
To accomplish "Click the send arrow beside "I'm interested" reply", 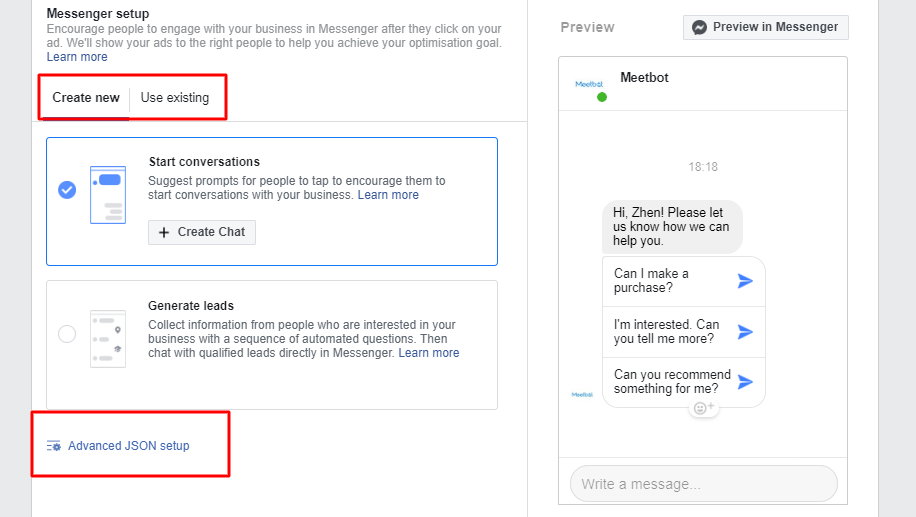I will coord(745,332).
